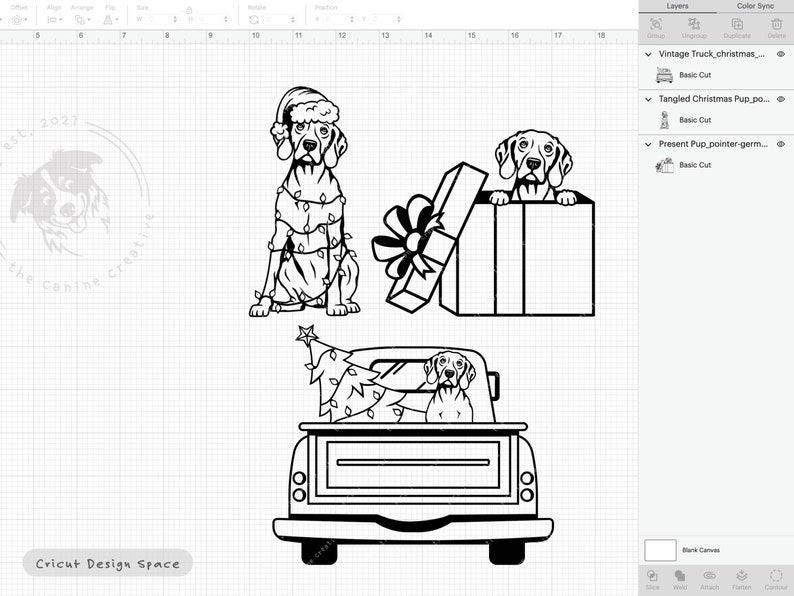Switch to the Color Sync tab
The image size is (794, 596).
tap(755, 6)
